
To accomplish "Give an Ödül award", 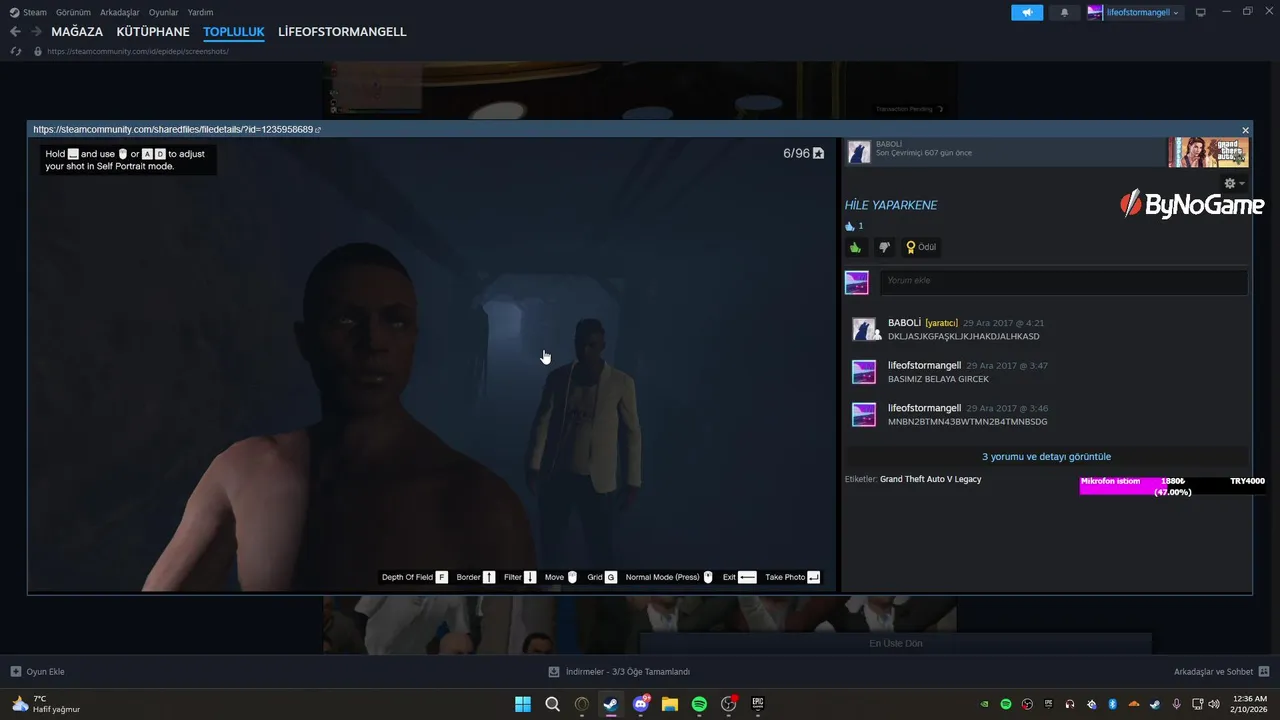I will click(921, 247).
